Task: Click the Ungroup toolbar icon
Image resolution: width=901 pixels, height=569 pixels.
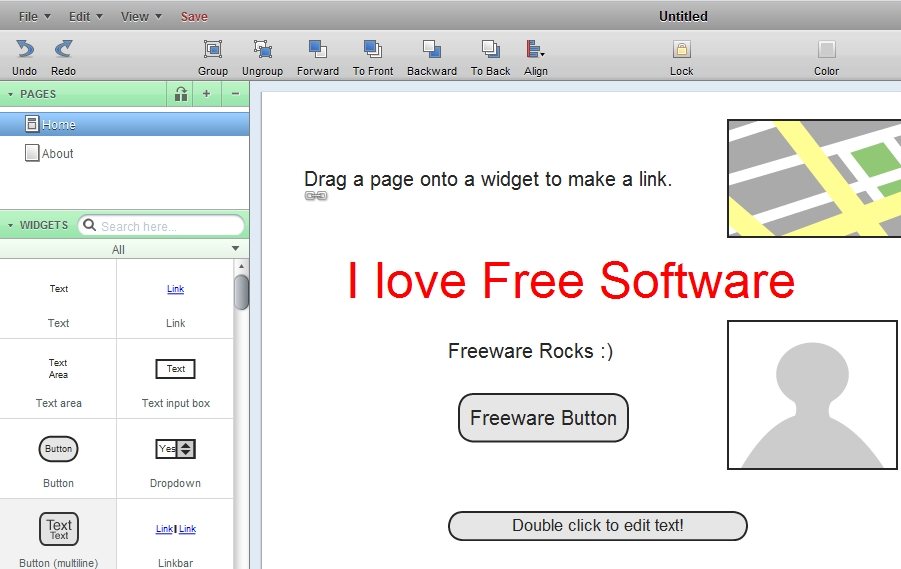Action: point(262,49)
